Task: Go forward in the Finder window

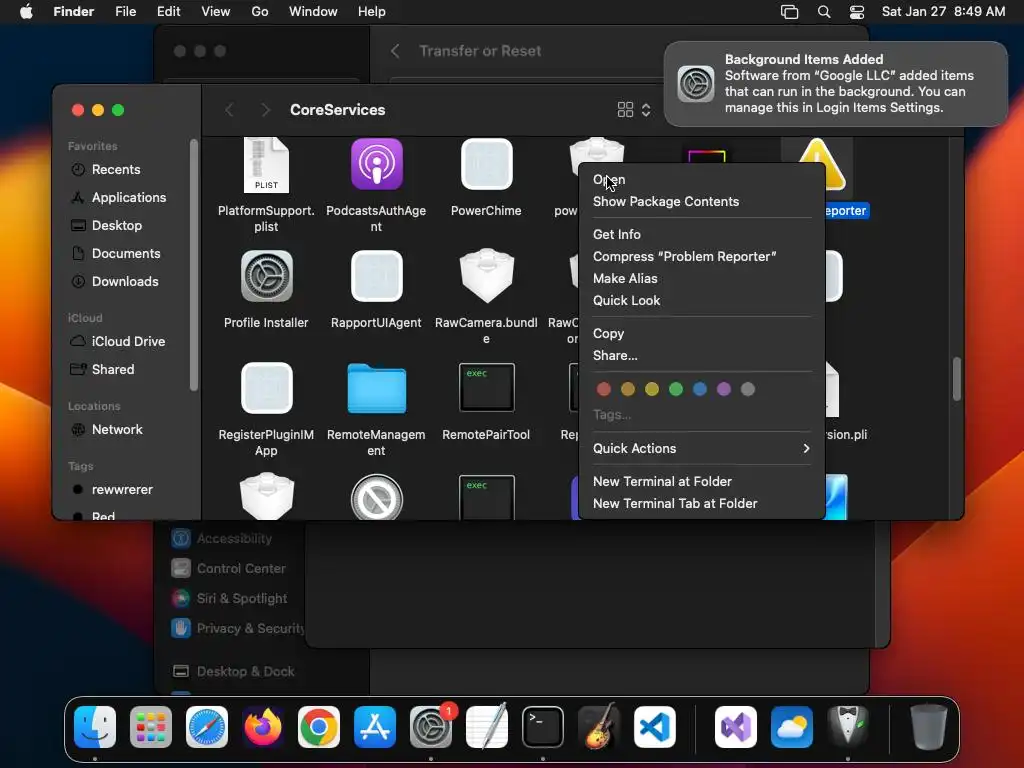Action: [265, 110]
